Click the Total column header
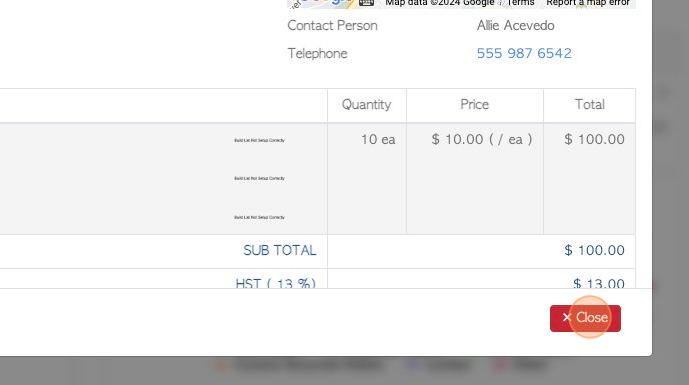 (x=590, y=105)
